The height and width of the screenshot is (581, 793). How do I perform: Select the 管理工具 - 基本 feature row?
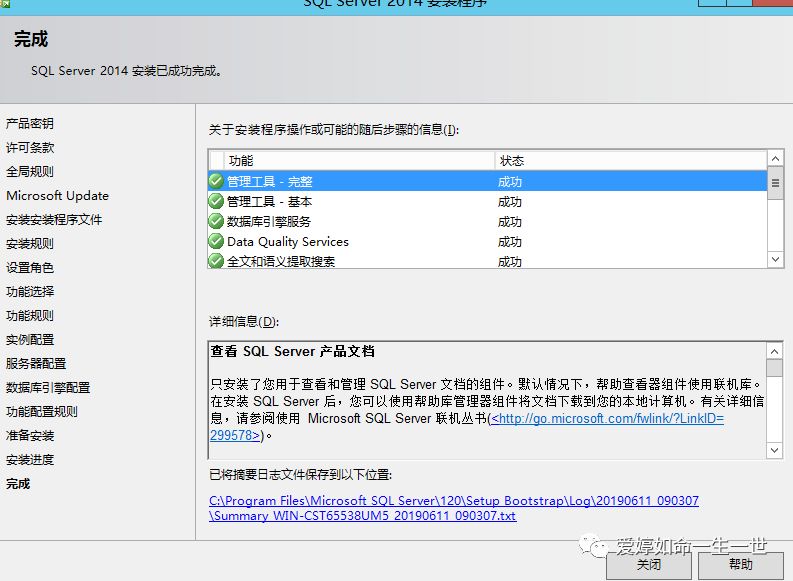(488, 201)
